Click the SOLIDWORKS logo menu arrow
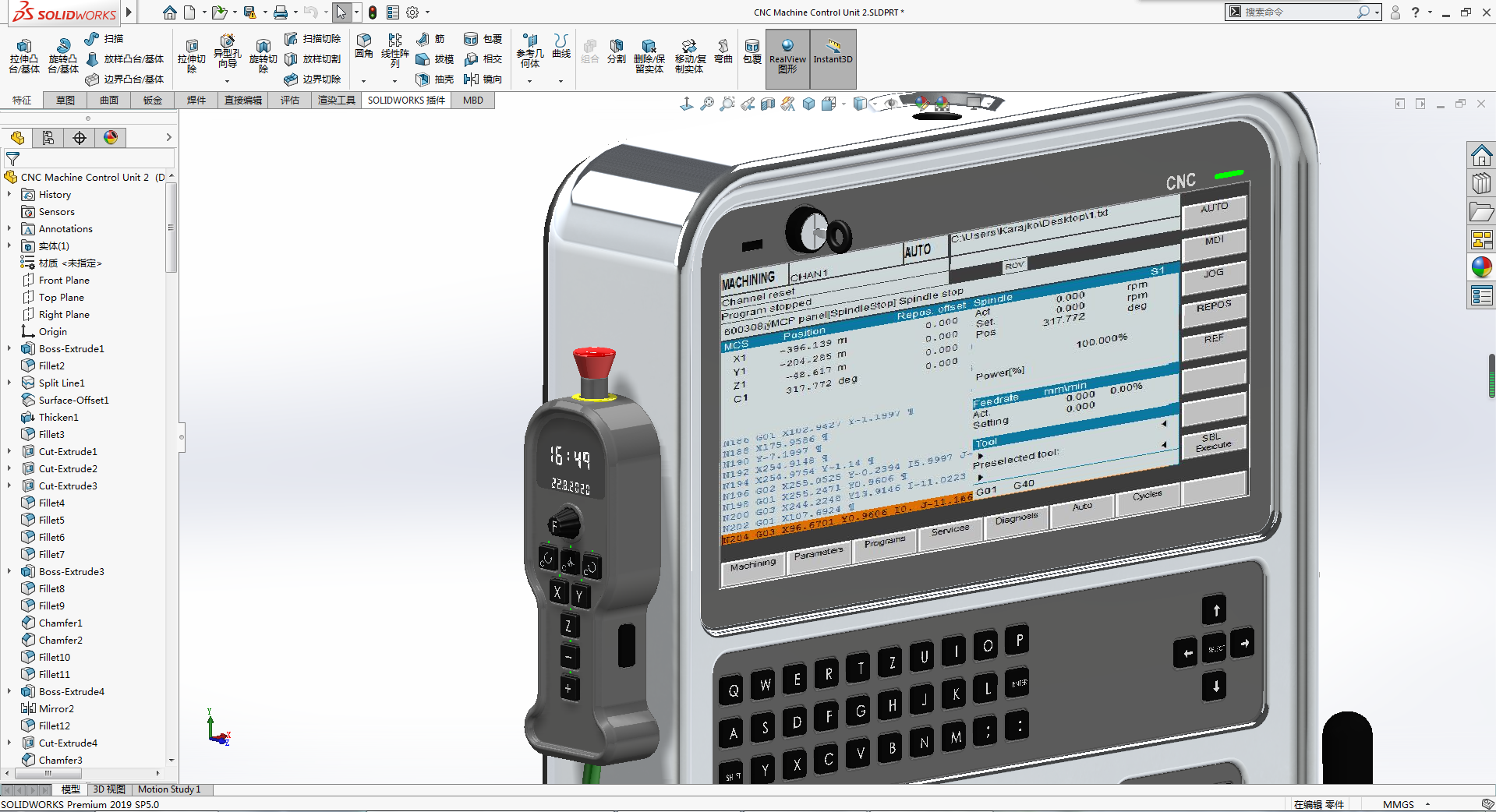 pyautogui.click(x=129, y=12)
